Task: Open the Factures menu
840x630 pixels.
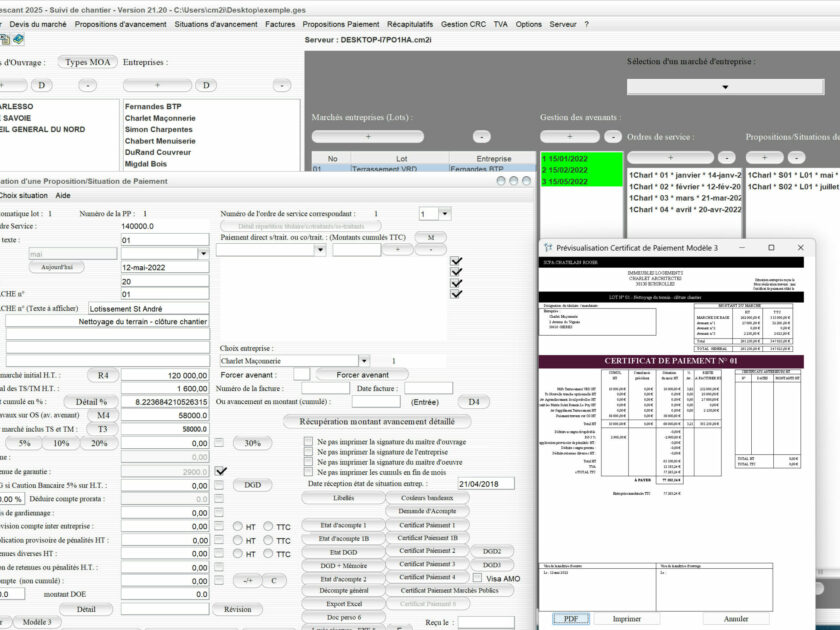Action: tap(280, 24)
